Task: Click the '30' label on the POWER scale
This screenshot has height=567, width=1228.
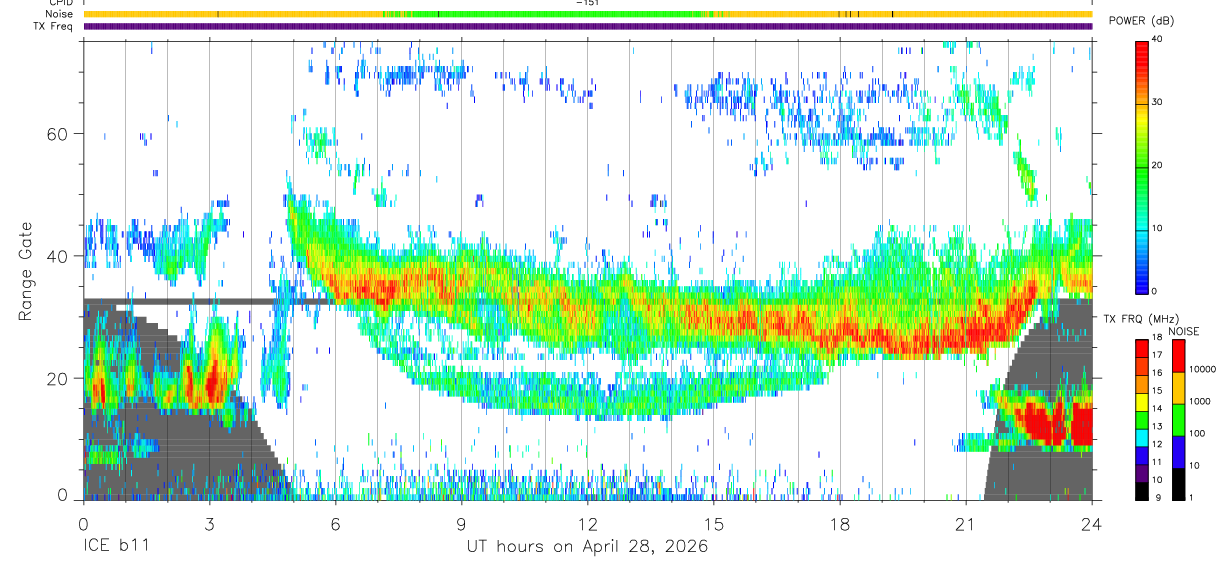Action: pyautogui.click(x=1158, y=102)
